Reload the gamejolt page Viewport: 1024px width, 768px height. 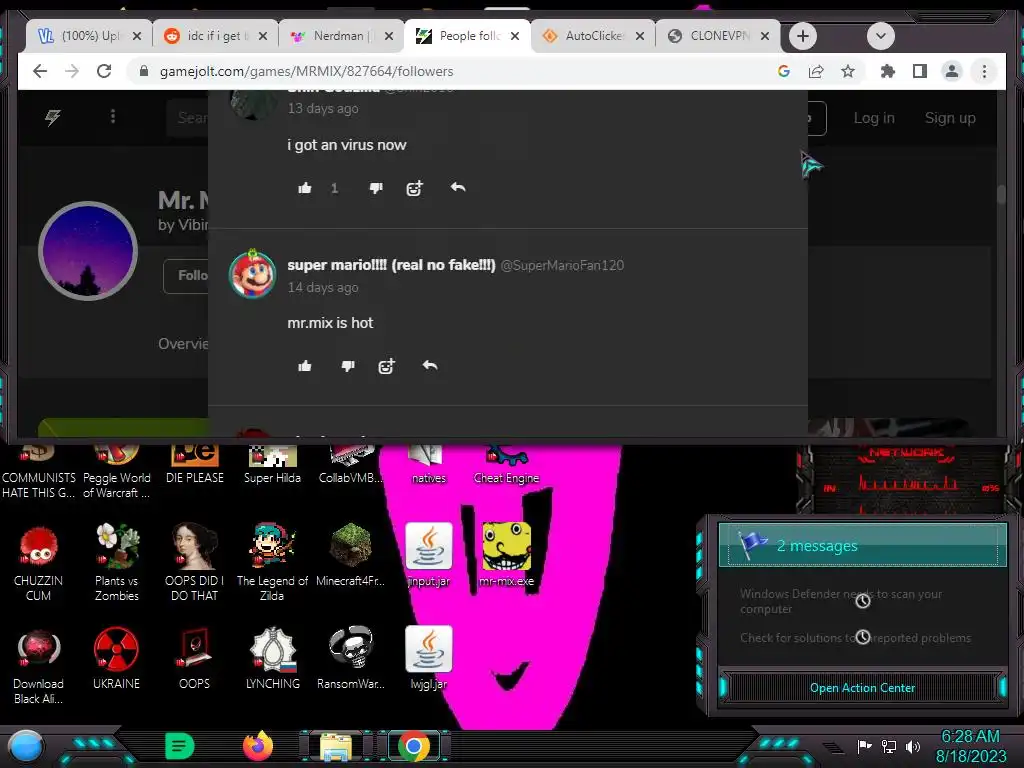(x=104, y=71)
